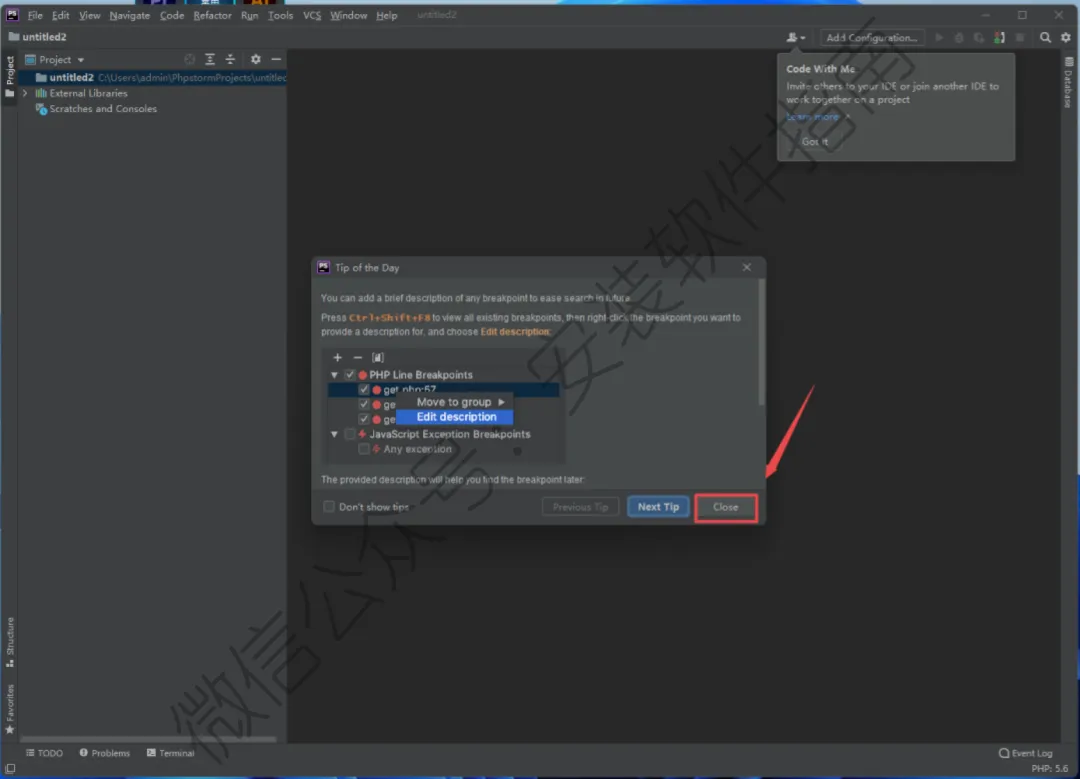This screenshot has height=779, width=1080.
Task: Open the Event Log in status bar
Action: pos(1026,753)
